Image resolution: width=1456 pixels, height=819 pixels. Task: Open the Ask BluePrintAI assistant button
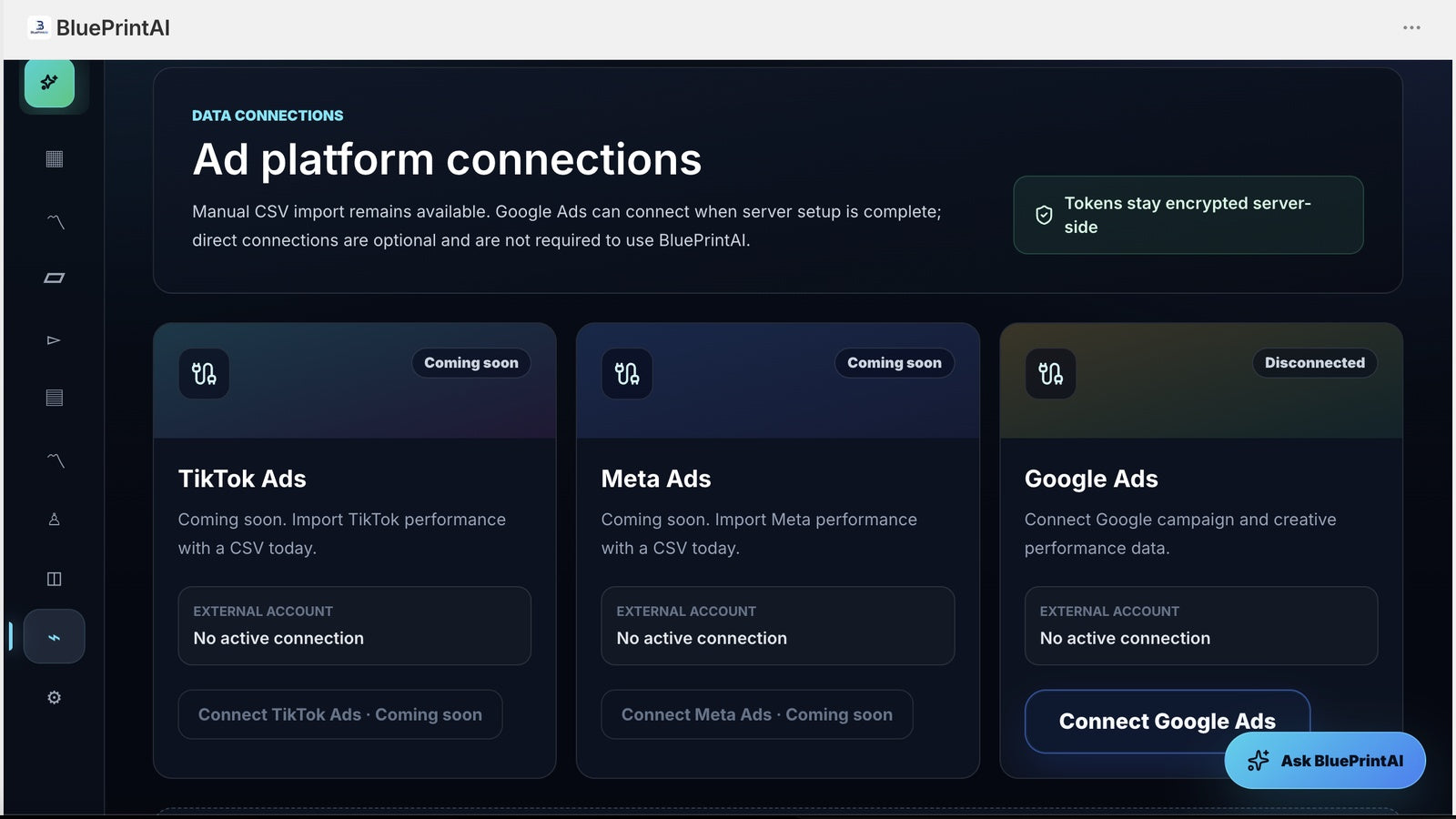pyautogui.click(x=1325, y=761)
